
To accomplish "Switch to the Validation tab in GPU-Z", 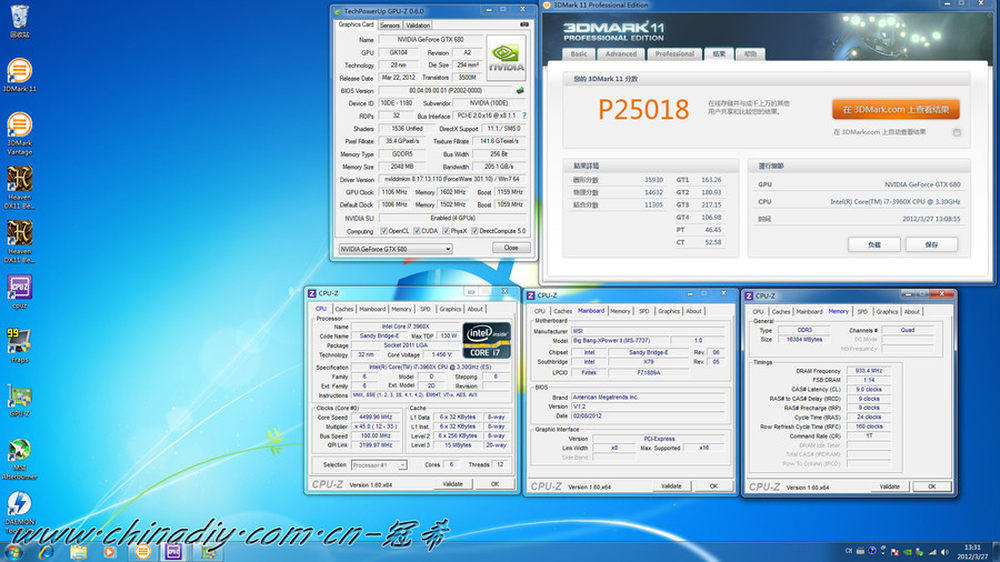I will 418,26.
